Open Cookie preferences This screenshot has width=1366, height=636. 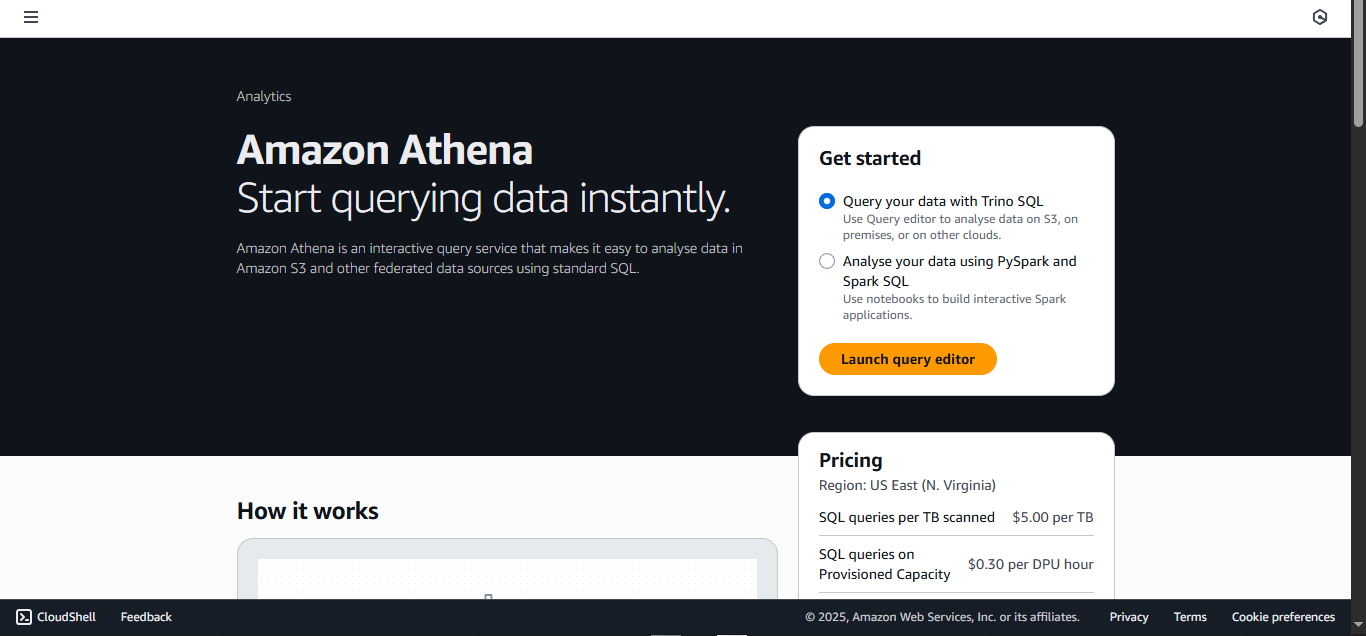click(x=1283, y=617)
